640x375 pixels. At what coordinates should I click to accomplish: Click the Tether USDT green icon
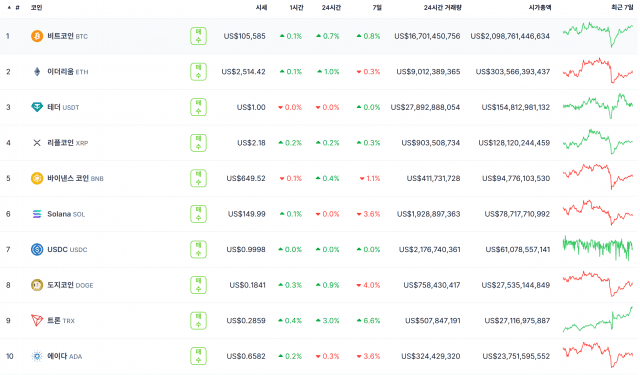(37, 107)
